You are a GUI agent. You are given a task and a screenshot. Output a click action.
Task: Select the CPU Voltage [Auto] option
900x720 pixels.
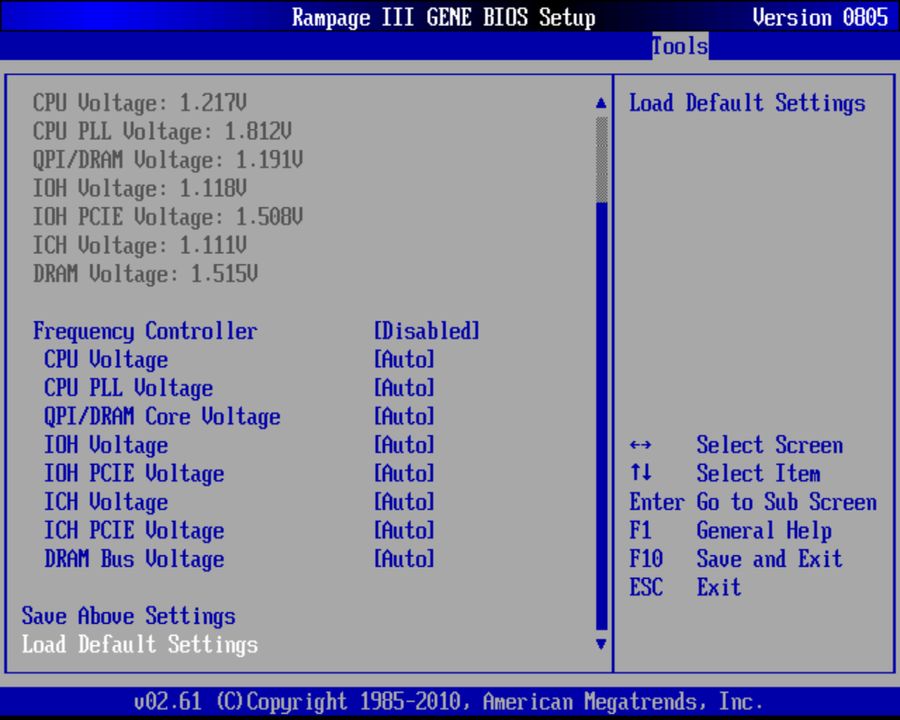tap(404, 360)
